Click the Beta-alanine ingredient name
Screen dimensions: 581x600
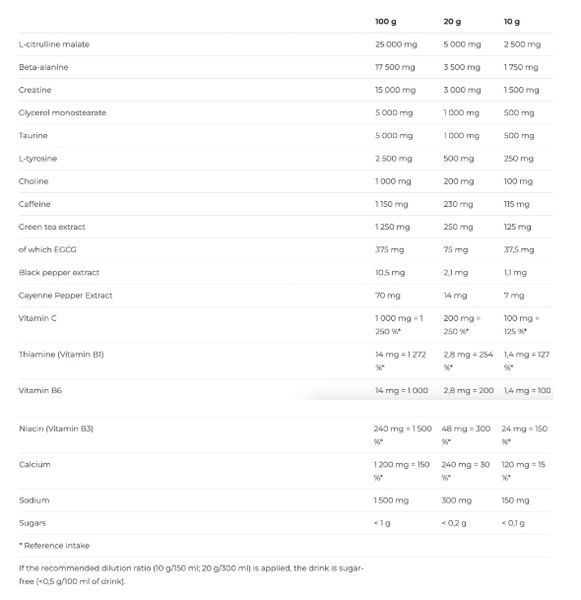(43, 67)
